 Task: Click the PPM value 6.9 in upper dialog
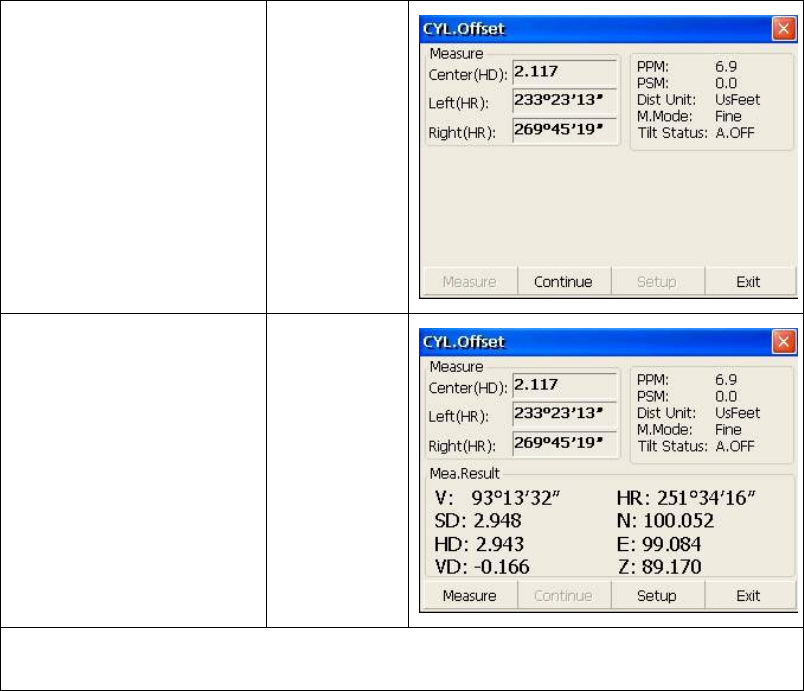coord(726,66)
